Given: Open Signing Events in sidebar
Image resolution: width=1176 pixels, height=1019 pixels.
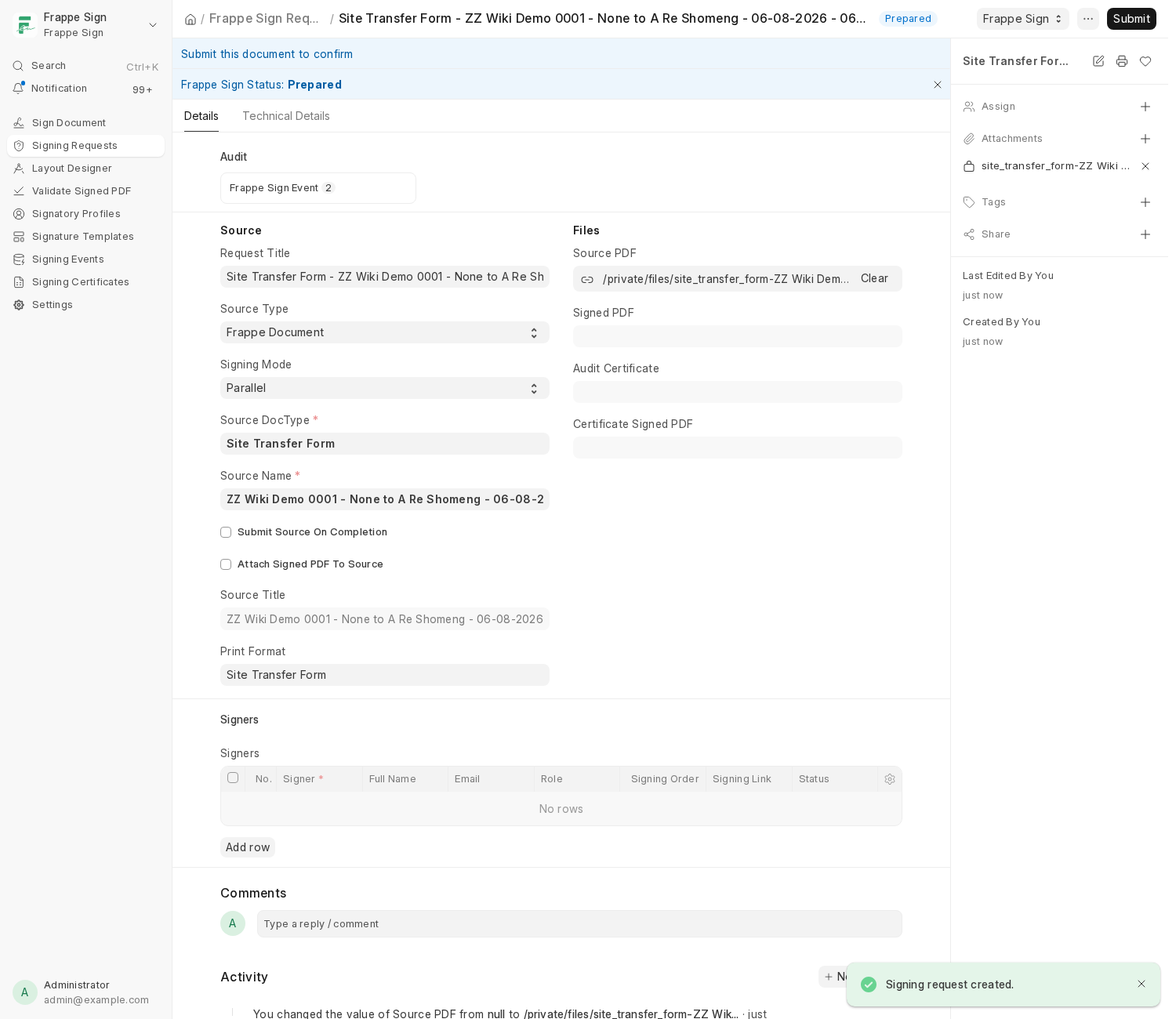Looking at the screenshot, I should tap(85, 259).
